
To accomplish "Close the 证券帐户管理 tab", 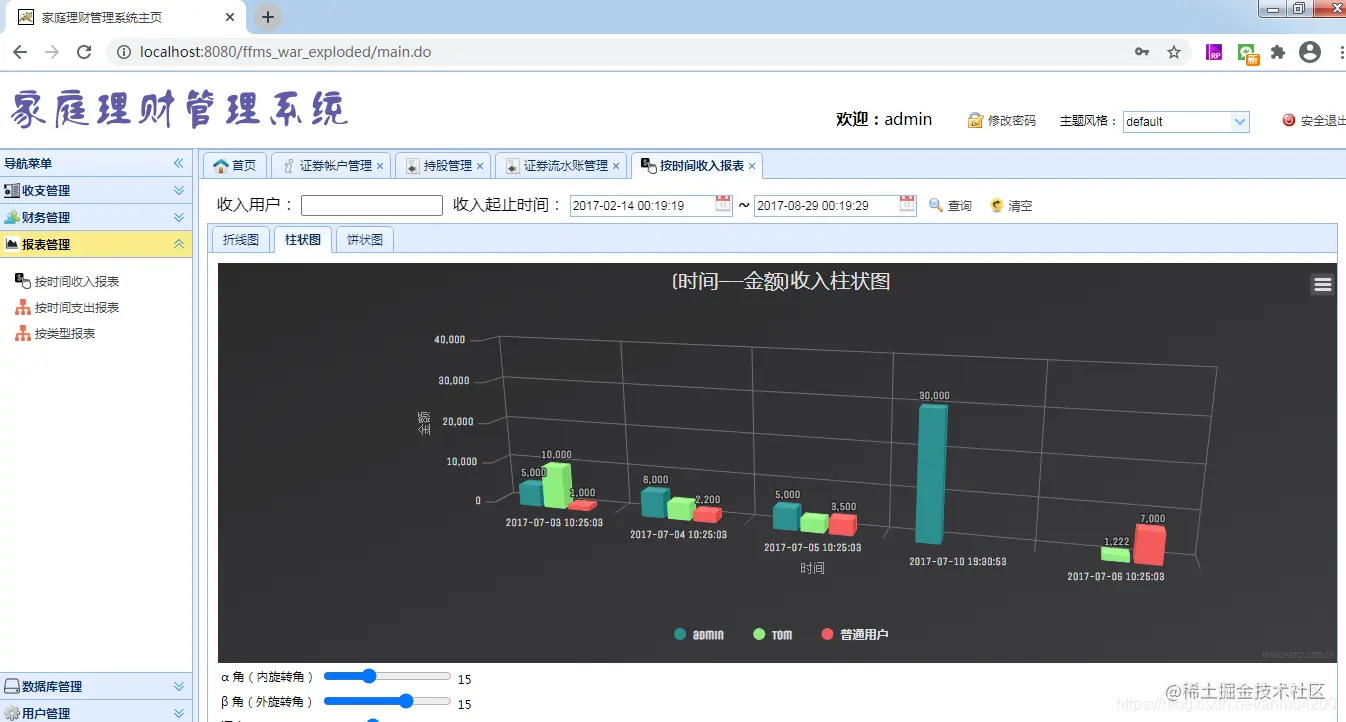I will click(x=380, y=166).
